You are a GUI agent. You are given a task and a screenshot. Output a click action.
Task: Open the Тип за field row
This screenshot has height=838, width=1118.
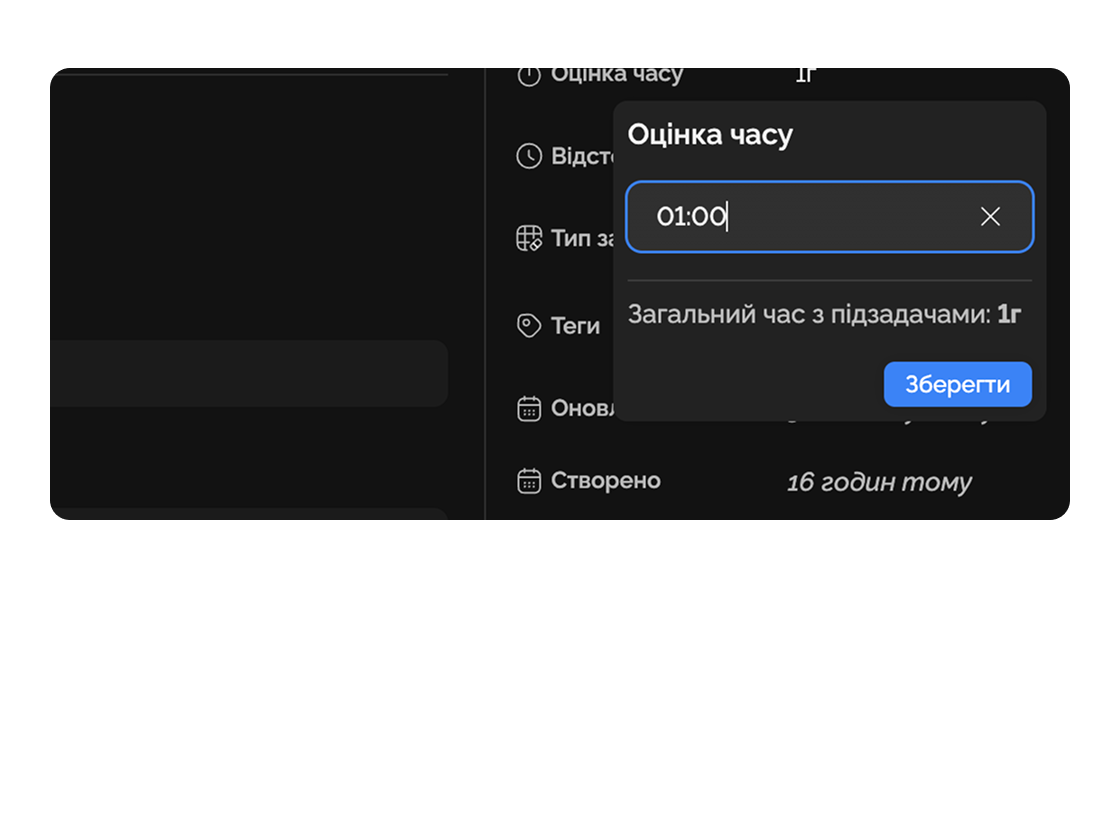click(x=582, y=239)
